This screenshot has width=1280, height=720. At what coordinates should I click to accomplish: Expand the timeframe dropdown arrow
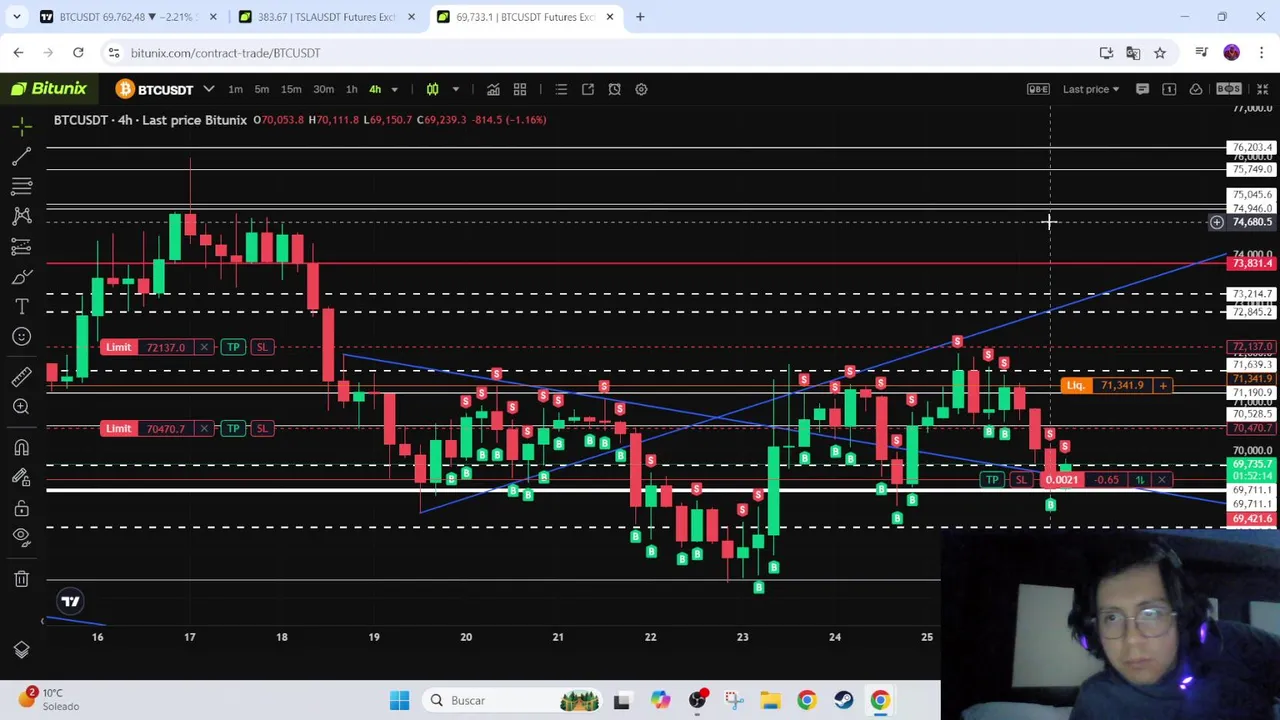click(x=394, y=89)
